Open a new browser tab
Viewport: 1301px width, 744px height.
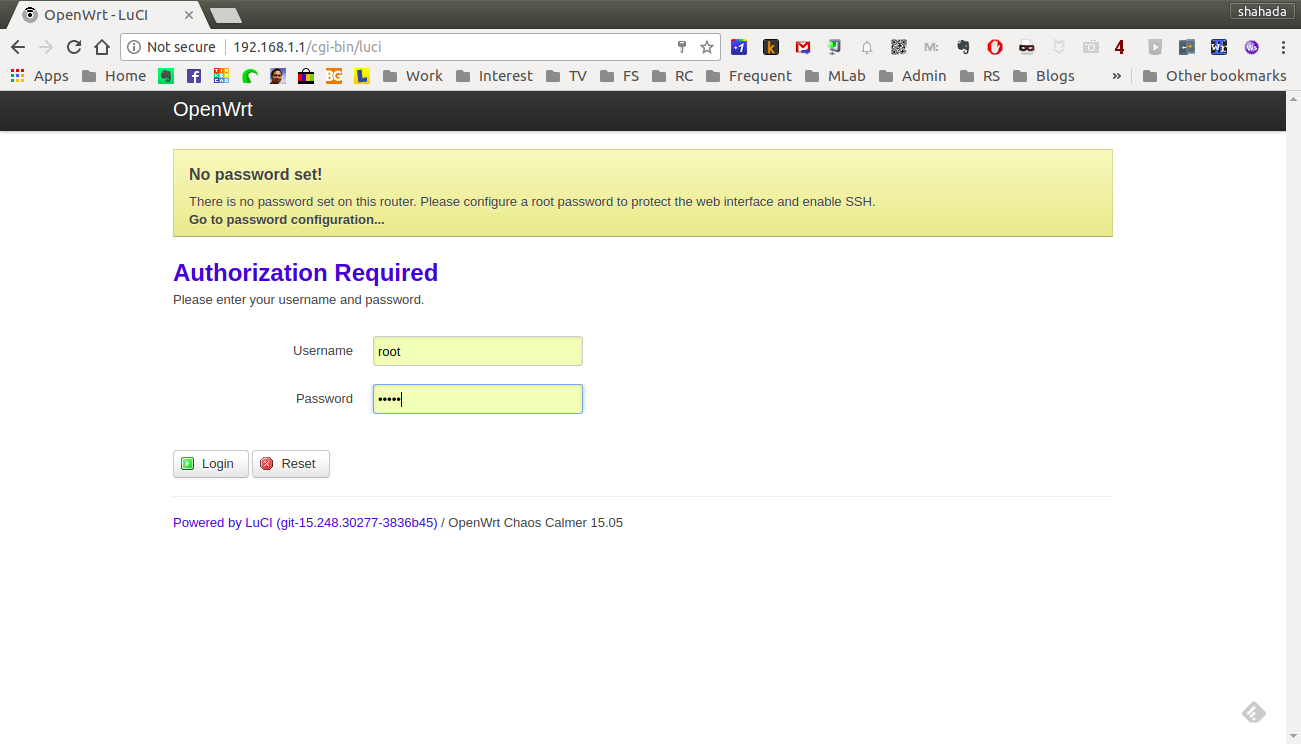point(225,15)
